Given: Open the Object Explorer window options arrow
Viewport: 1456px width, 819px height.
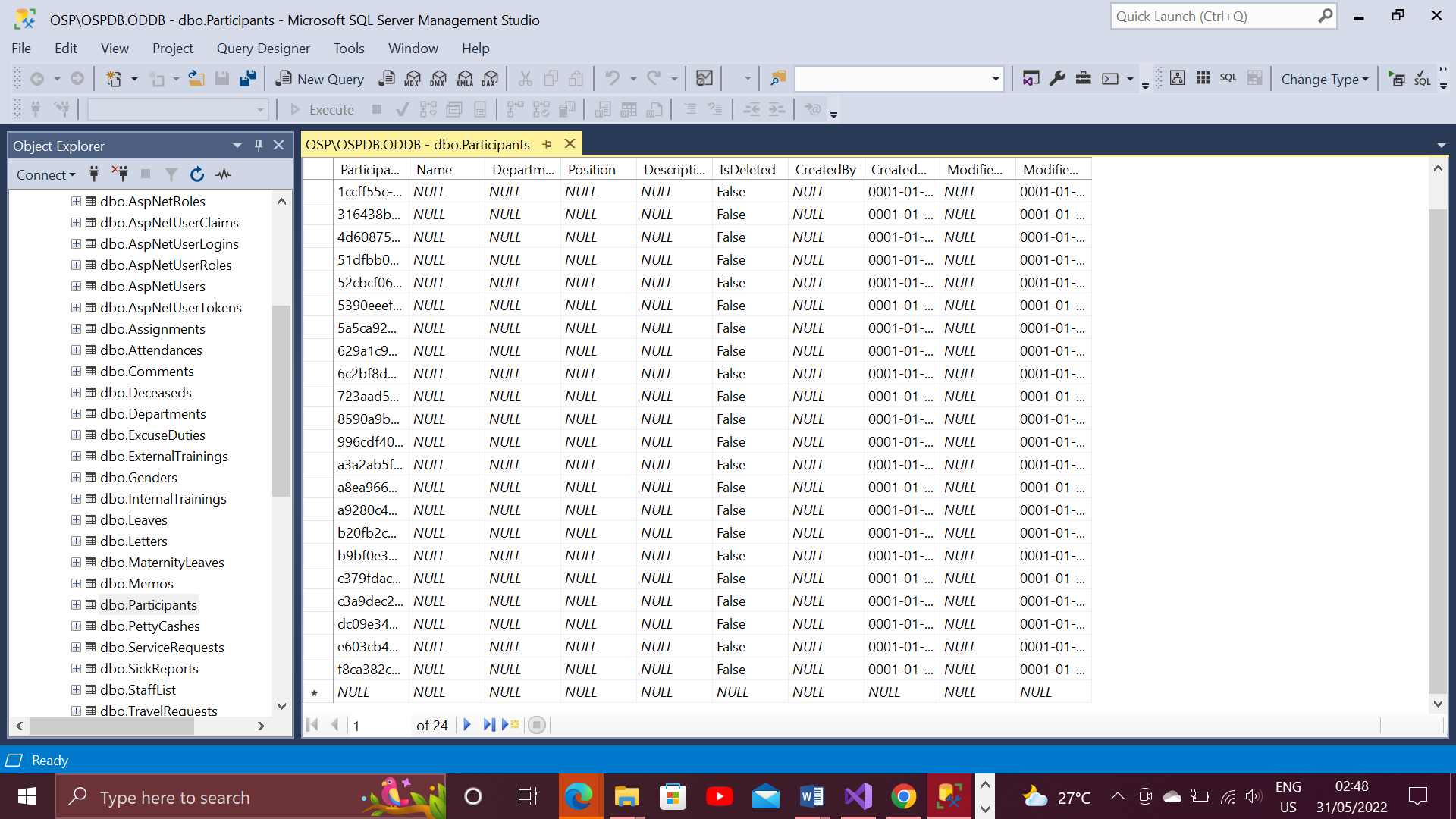Looking at the screenshot, I should pyautogui.click(x=237, y=145).
